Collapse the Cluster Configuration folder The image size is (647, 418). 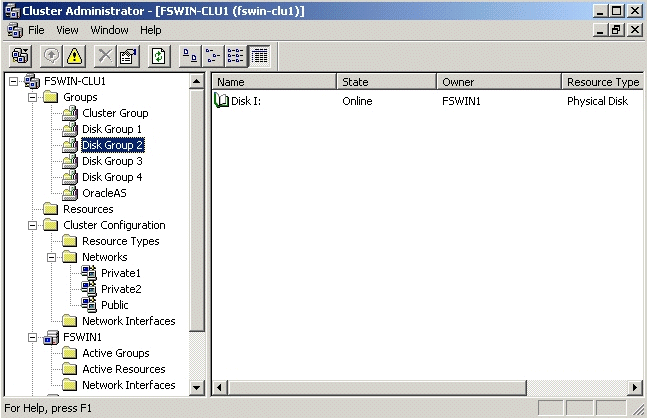(32, 225)
